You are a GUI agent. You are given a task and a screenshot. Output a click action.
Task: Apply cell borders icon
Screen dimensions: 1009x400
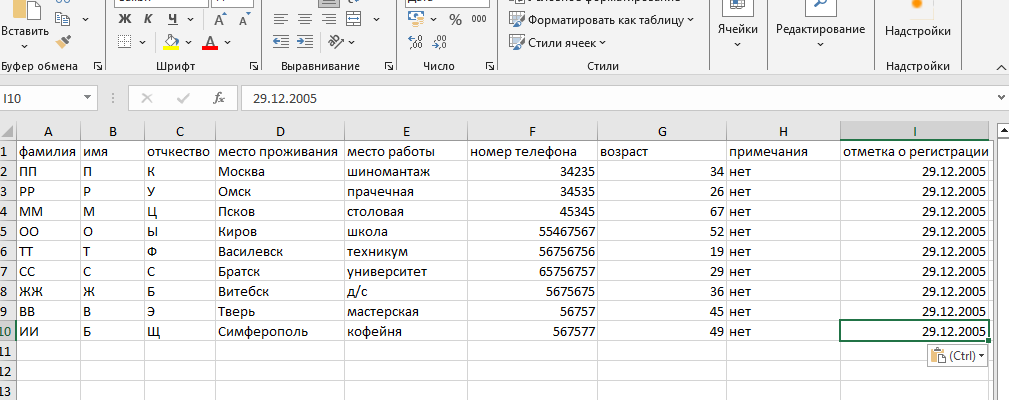pyautogui.click(x=125, y=42)
